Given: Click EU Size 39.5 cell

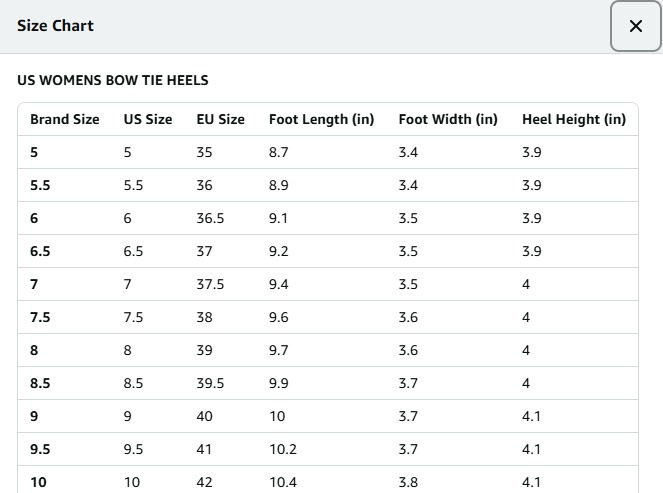Looking at the screenshot, I should pyautogui.click(x=210, y=383).
